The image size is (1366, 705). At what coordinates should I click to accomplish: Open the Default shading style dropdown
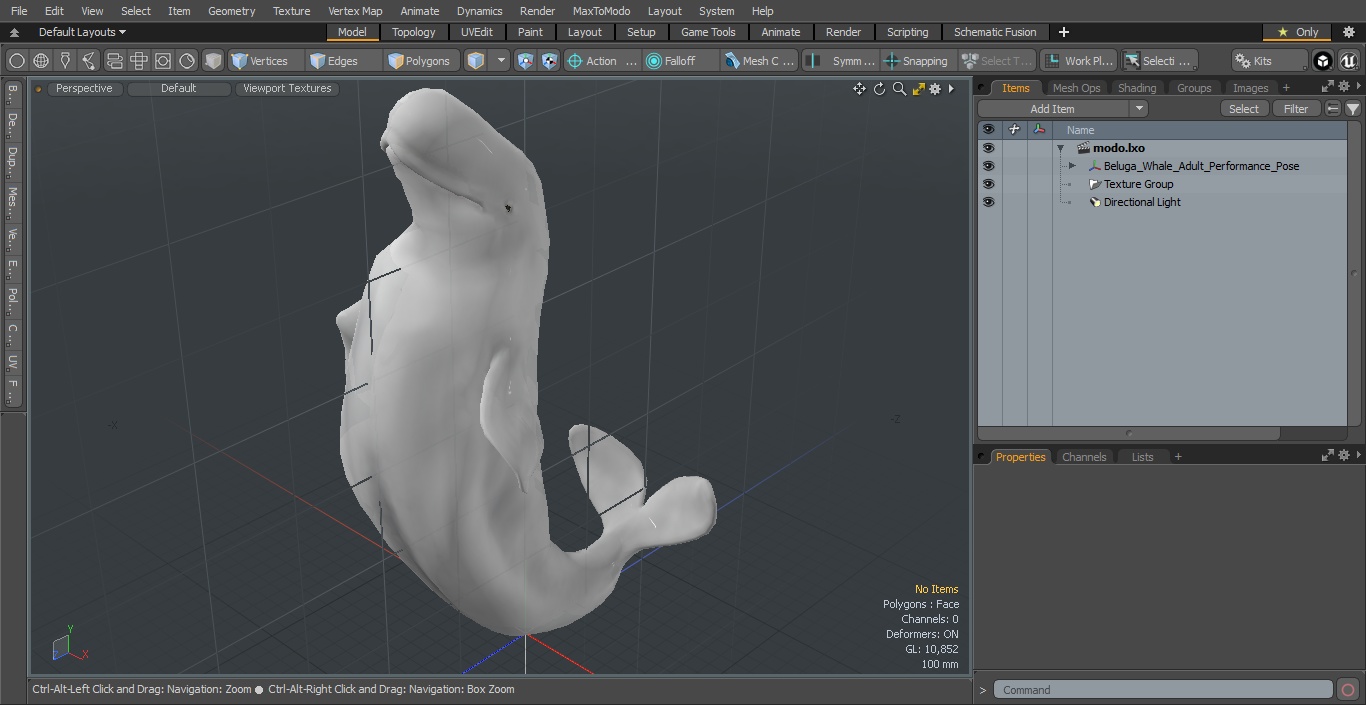(179, 88)
